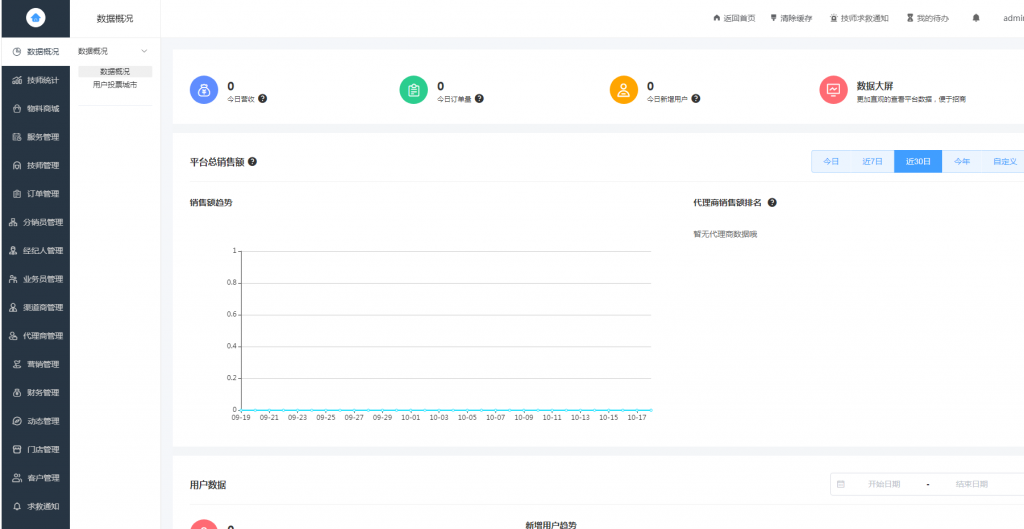Screen dimensions: 1024x529
Task: Click the home logo icon in sidebar header
Action: 35,18
